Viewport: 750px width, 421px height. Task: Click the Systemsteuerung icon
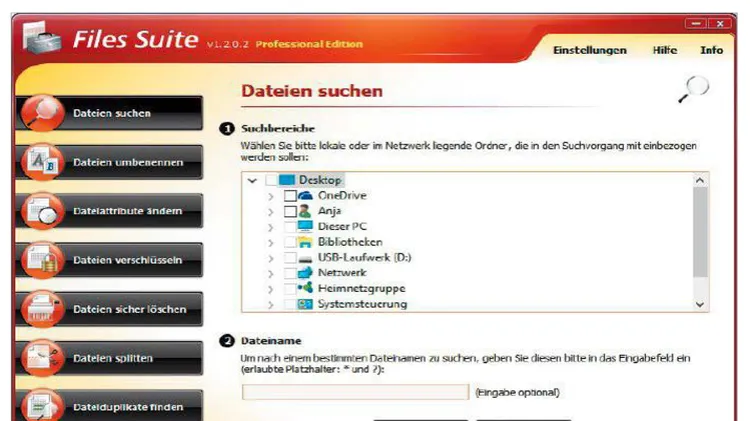click(x=305, y=304)
